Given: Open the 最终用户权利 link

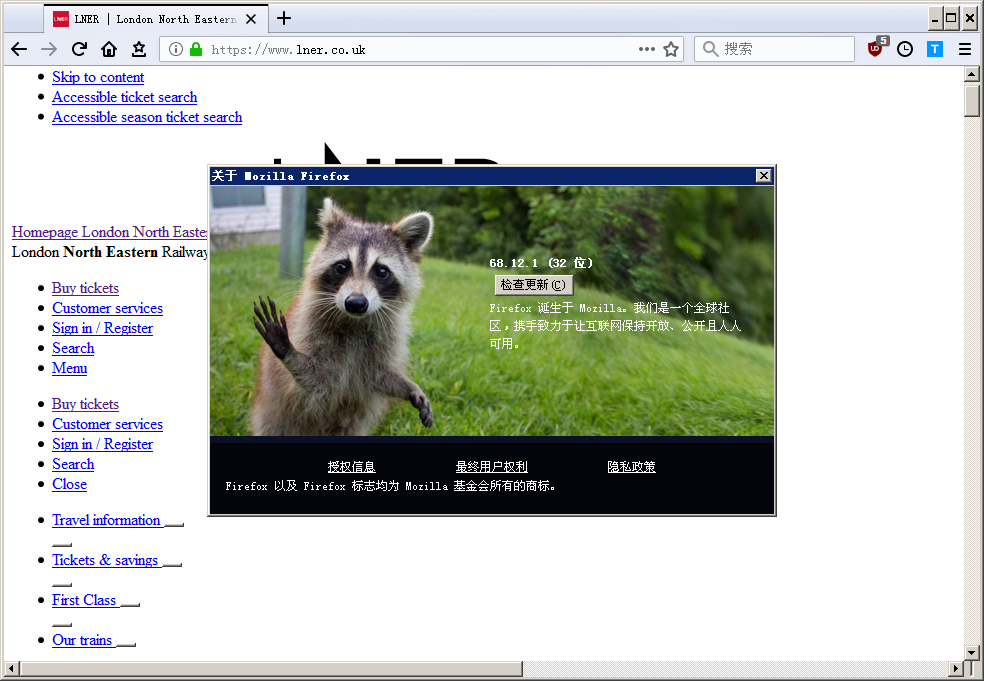Looking at the screenshot, I should pyautogui.click(x=491, y=467).
